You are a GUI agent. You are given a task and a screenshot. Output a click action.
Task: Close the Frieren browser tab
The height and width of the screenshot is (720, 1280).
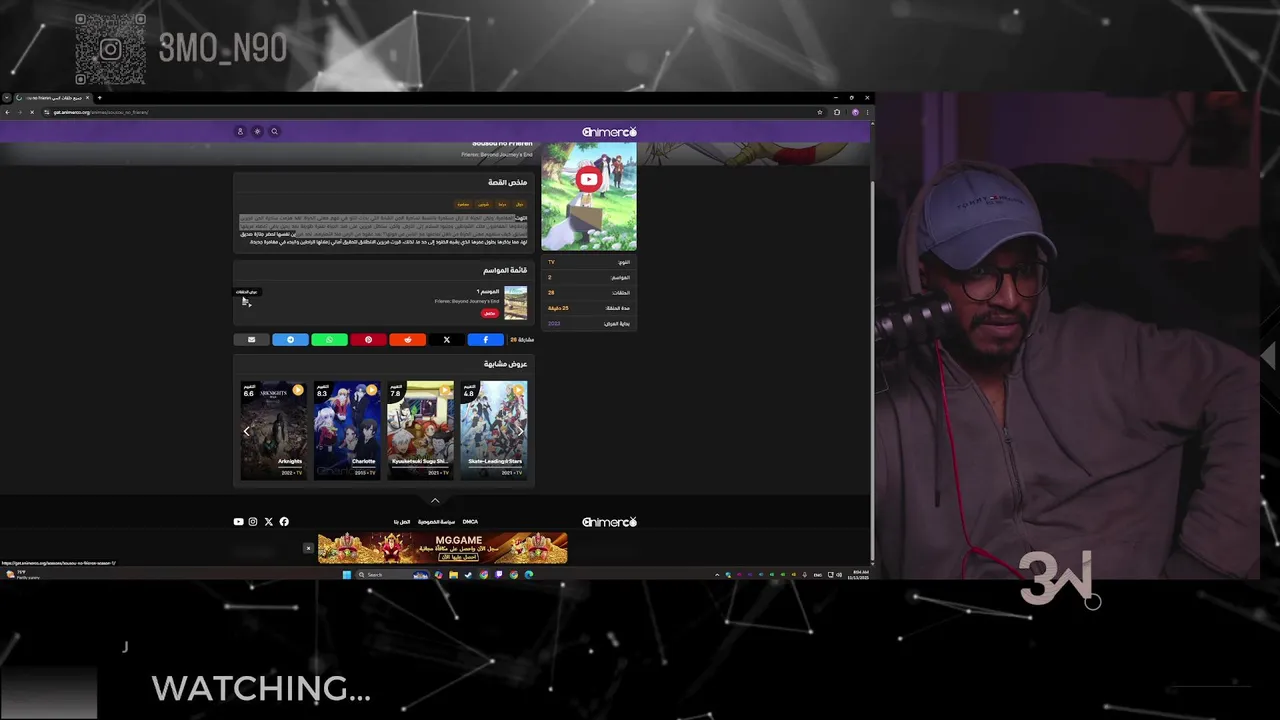87,98
